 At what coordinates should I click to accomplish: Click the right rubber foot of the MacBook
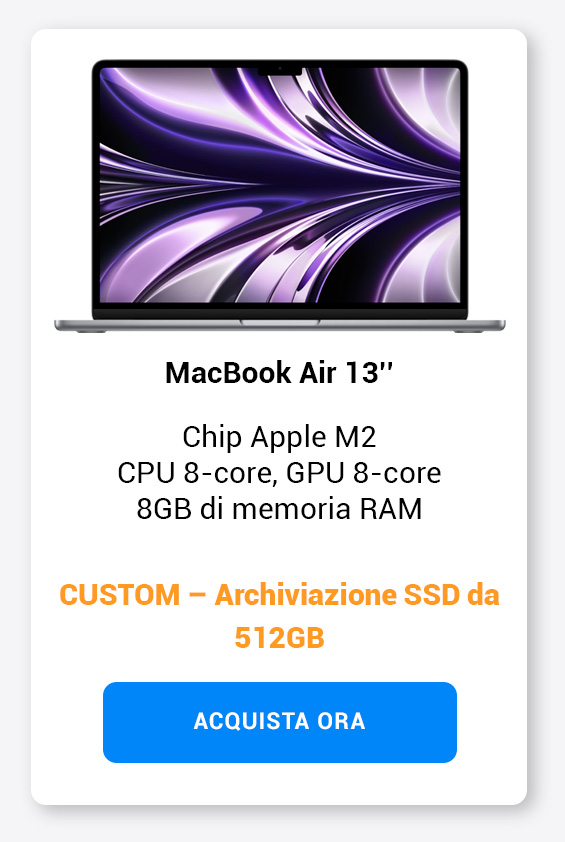(468, 331)
